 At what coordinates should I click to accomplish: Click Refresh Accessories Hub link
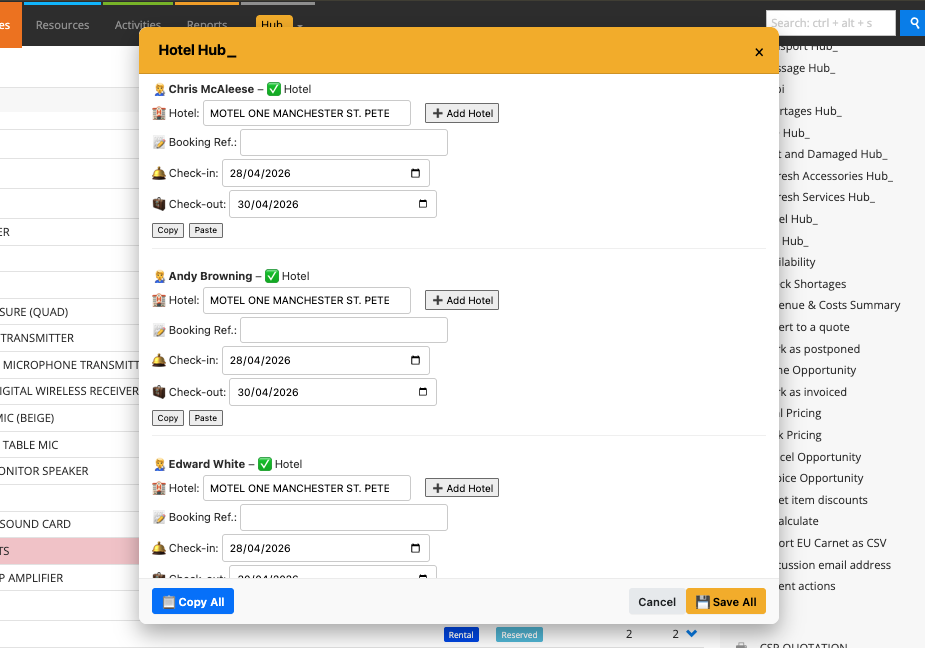836,176
